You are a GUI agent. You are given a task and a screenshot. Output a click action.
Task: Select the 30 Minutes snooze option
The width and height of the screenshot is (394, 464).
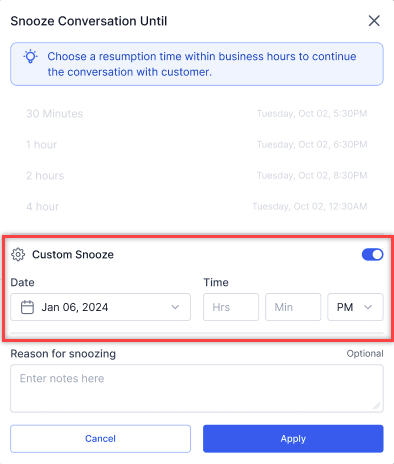click(197, 114)
